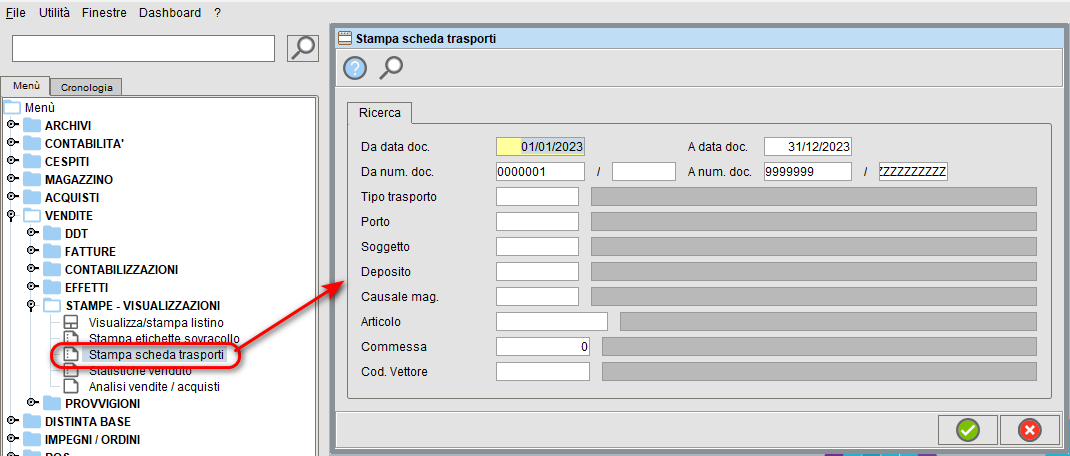The height and width of the screenshot is (456, 1070).
Task: Click the A num. doc. 9999999 field
Action: [808, 171]
